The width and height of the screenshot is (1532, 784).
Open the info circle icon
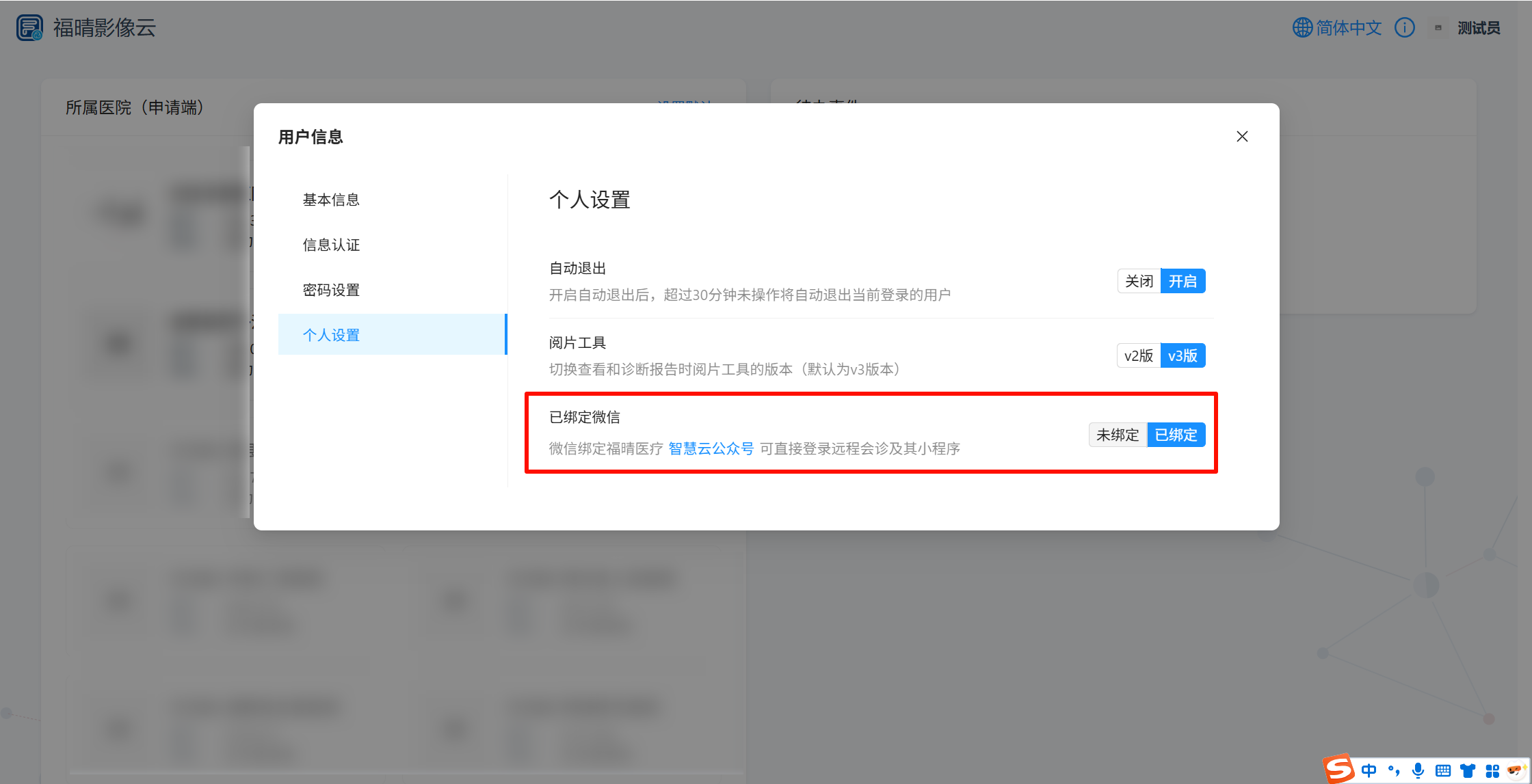(x=1404, y=28)
